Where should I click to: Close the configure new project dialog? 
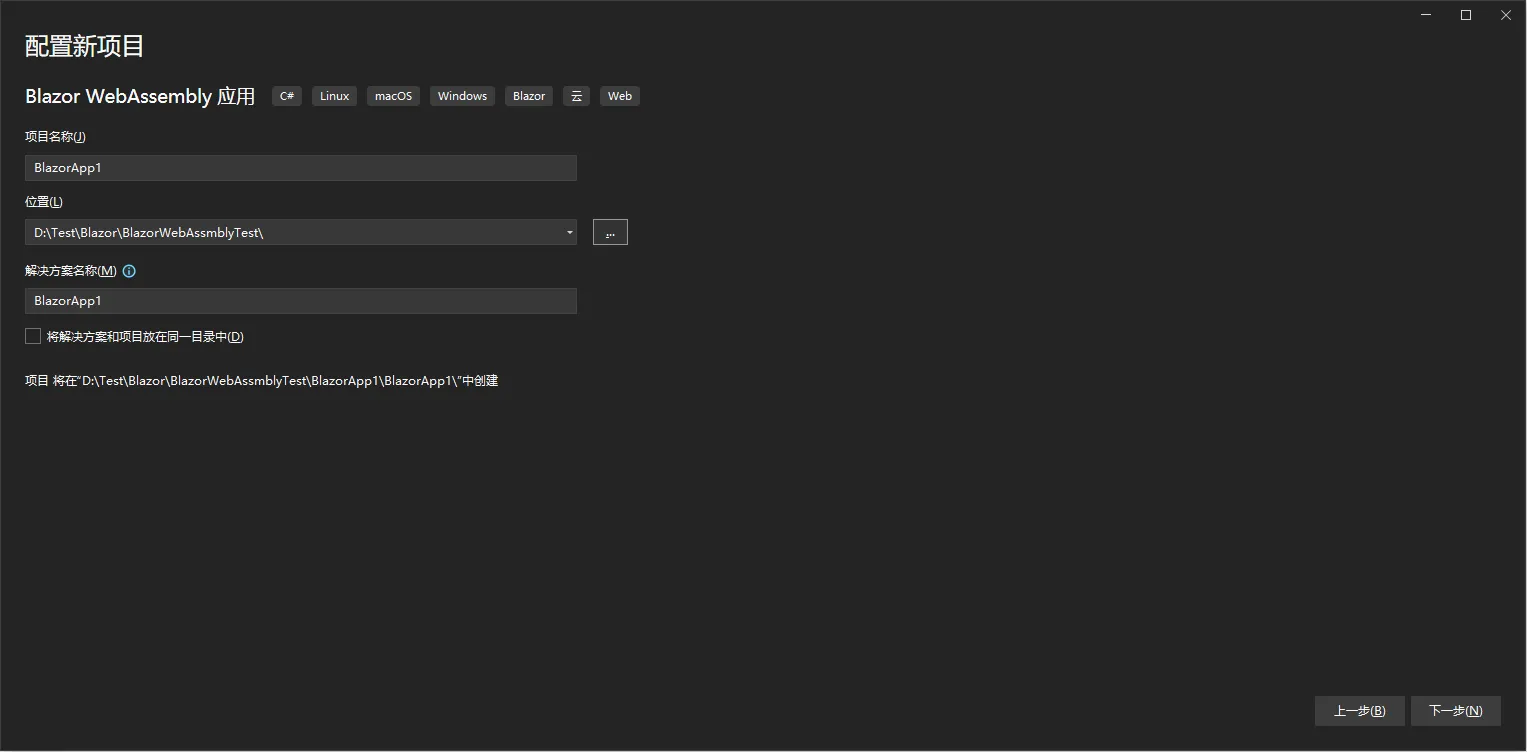1506,15
